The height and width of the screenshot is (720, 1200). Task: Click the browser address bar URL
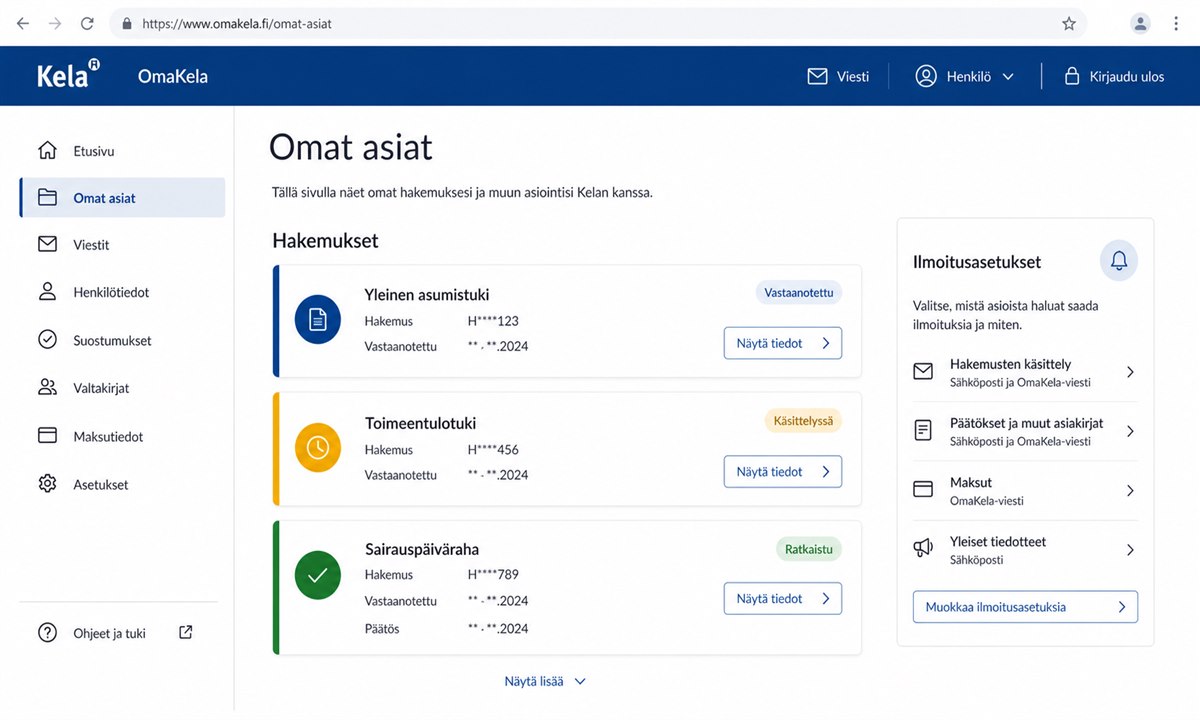237,23
